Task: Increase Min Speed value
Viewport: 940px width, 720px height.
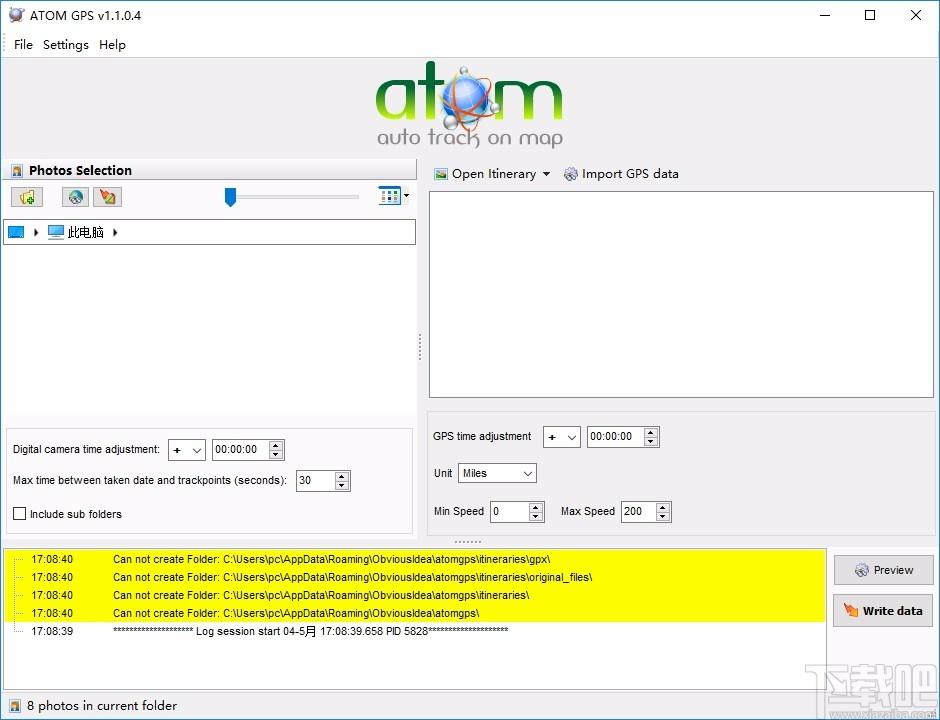Action: 536,507
